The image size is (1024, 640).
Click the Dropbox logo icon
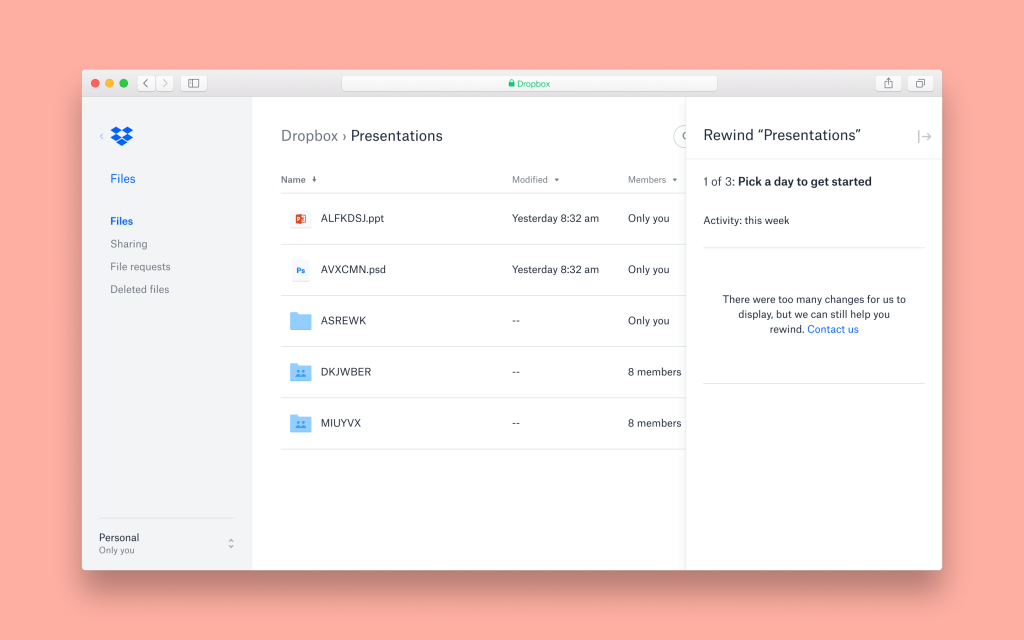[x=122, y=136]
